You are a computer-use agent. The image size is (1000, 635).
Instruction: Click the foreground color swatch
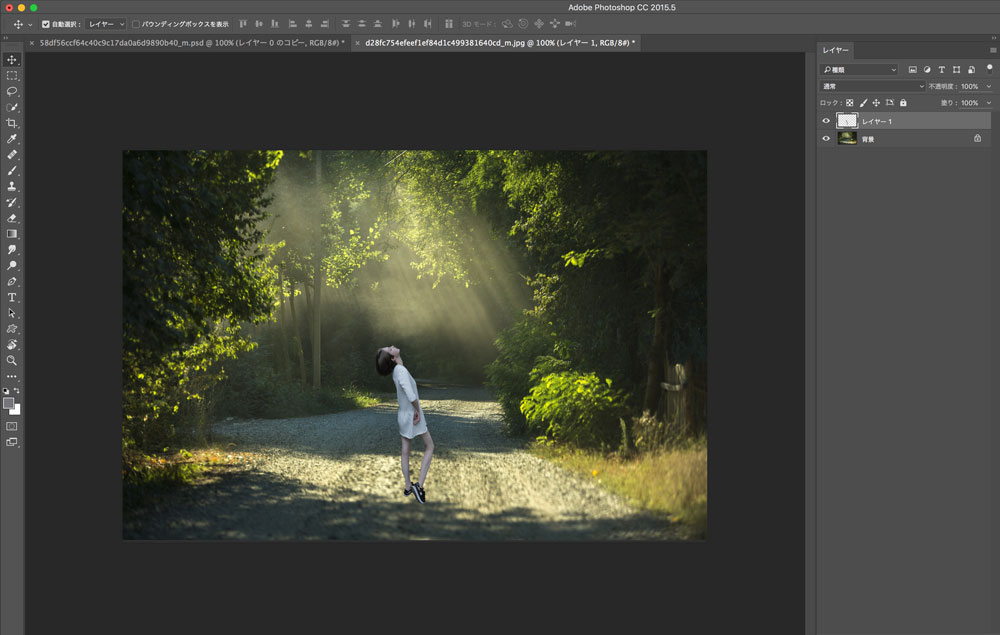(x=8, y=403)
